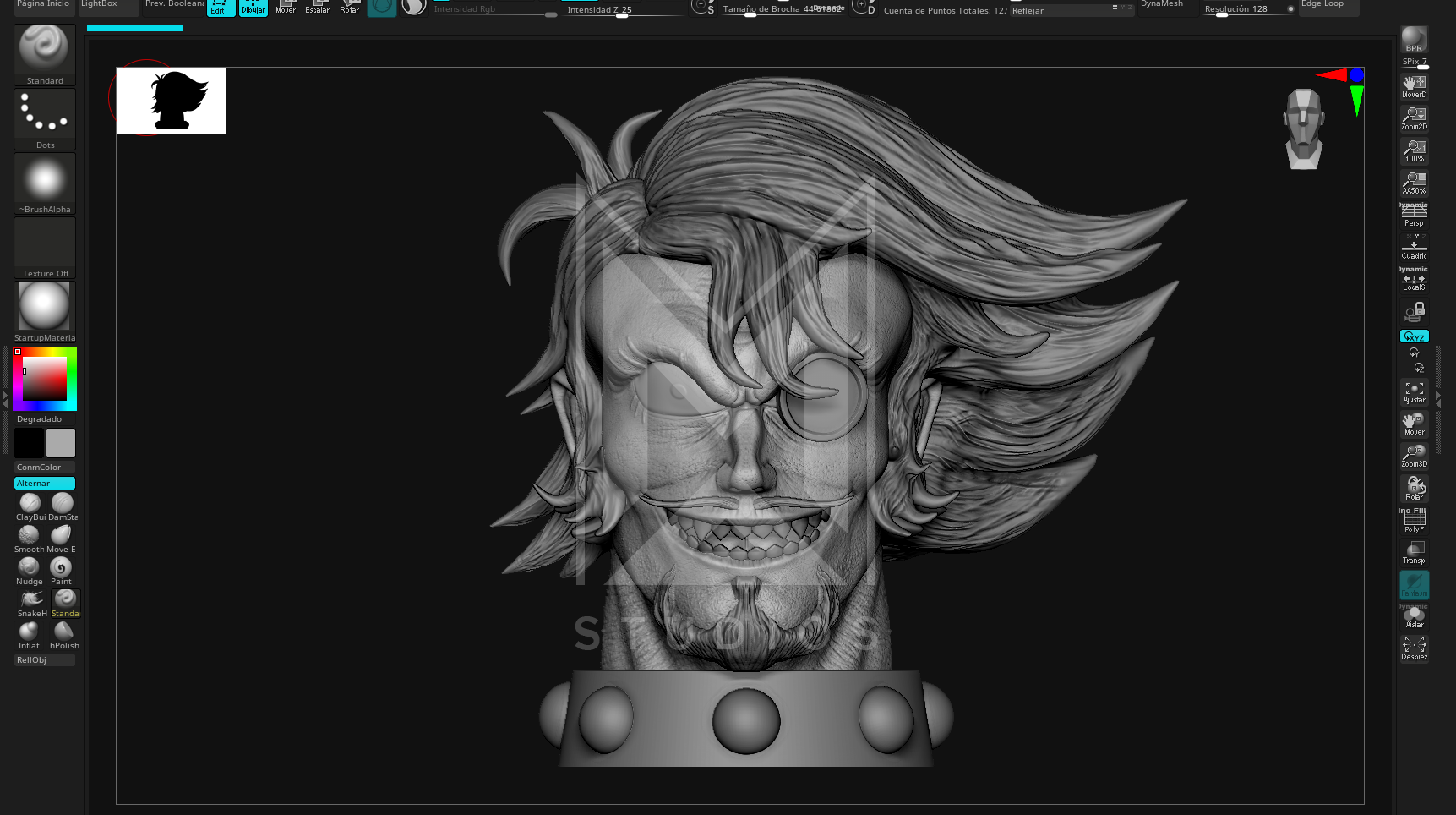Enable PolyF polyframe display
1456x815 pixels.
pos(1414,521)
